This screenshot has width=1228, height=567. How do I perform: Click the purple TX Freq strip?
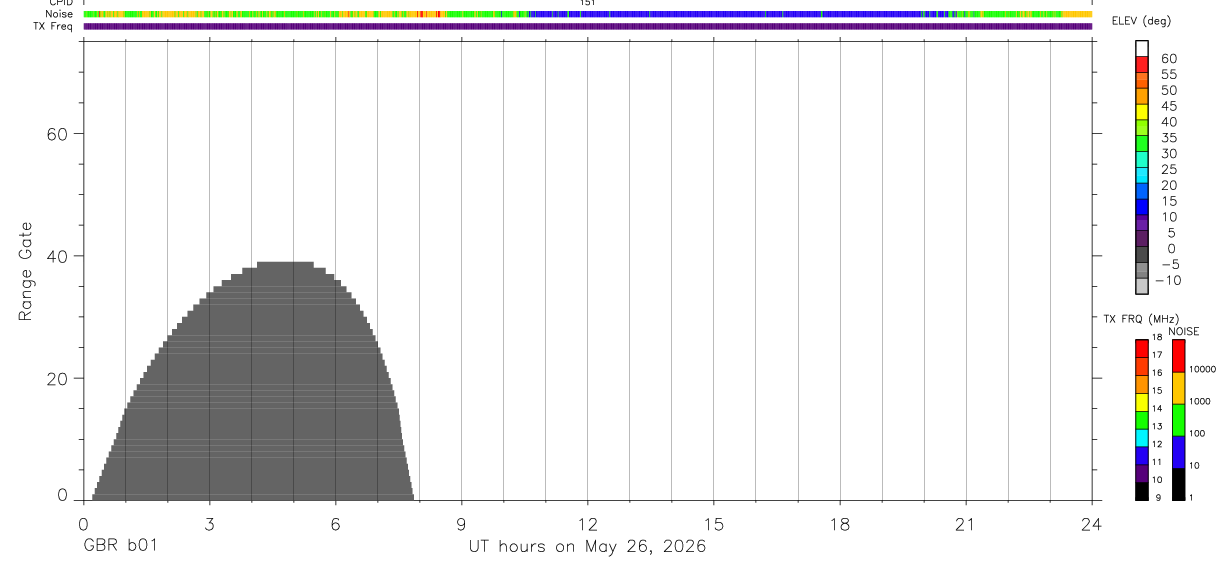tap(587, 26)
